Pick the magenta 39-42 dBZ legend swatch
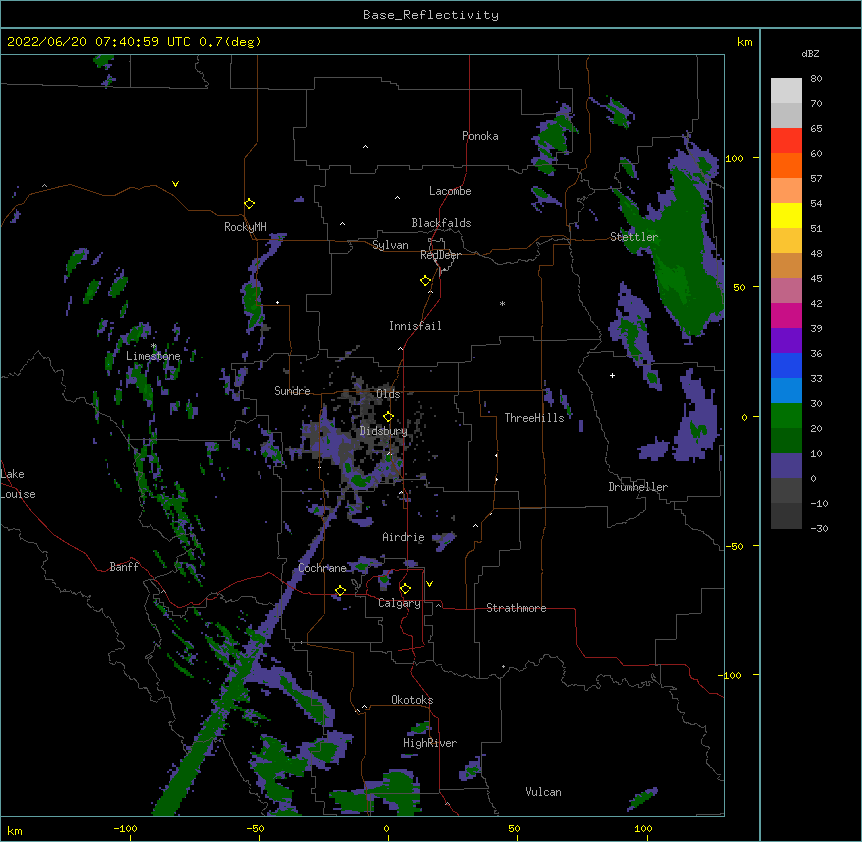This screenshot has height=842, width=862. pyautogui.click(x=786, y=315)
